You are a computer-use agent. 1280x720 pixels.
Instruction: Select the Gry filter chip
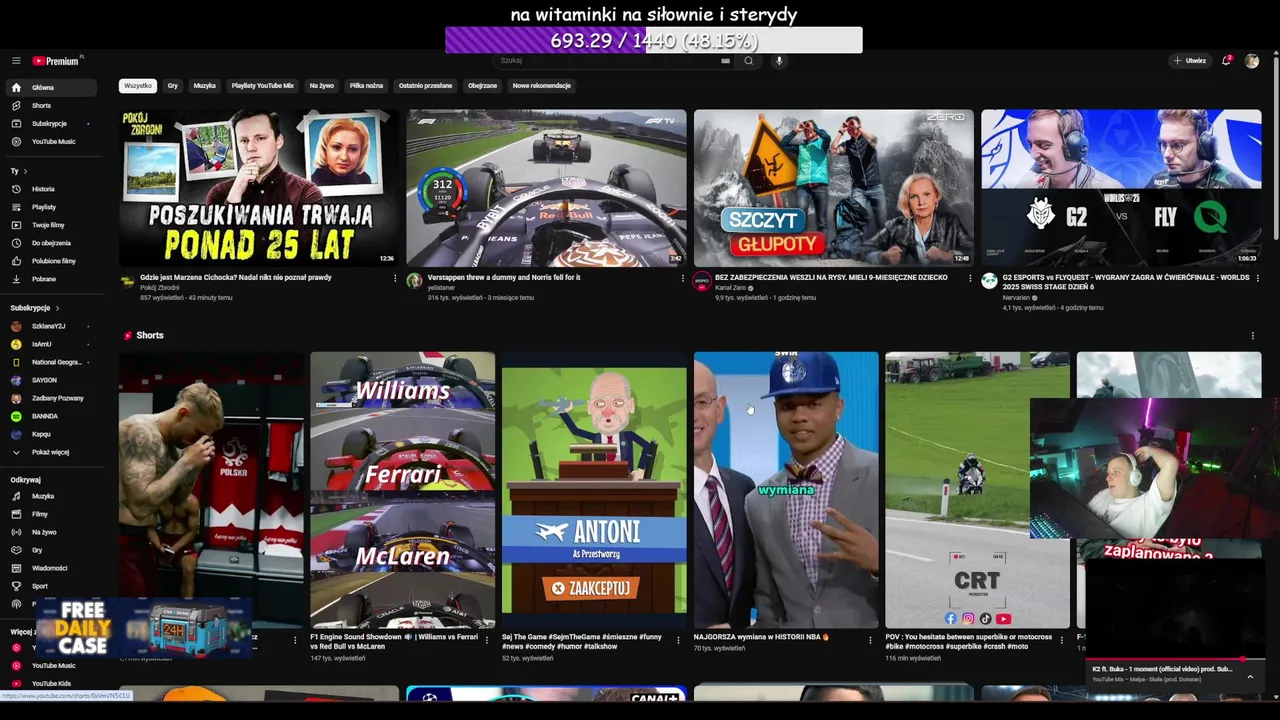pyautogui.click(x=173, y=86)
